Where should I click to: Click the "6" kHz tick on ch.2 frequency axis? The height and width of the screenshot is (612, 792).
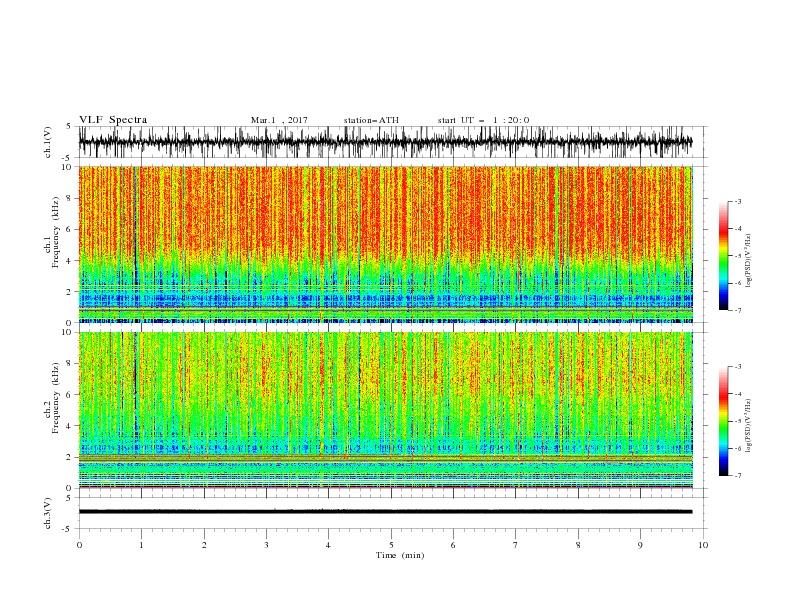[x=69, y=395]
